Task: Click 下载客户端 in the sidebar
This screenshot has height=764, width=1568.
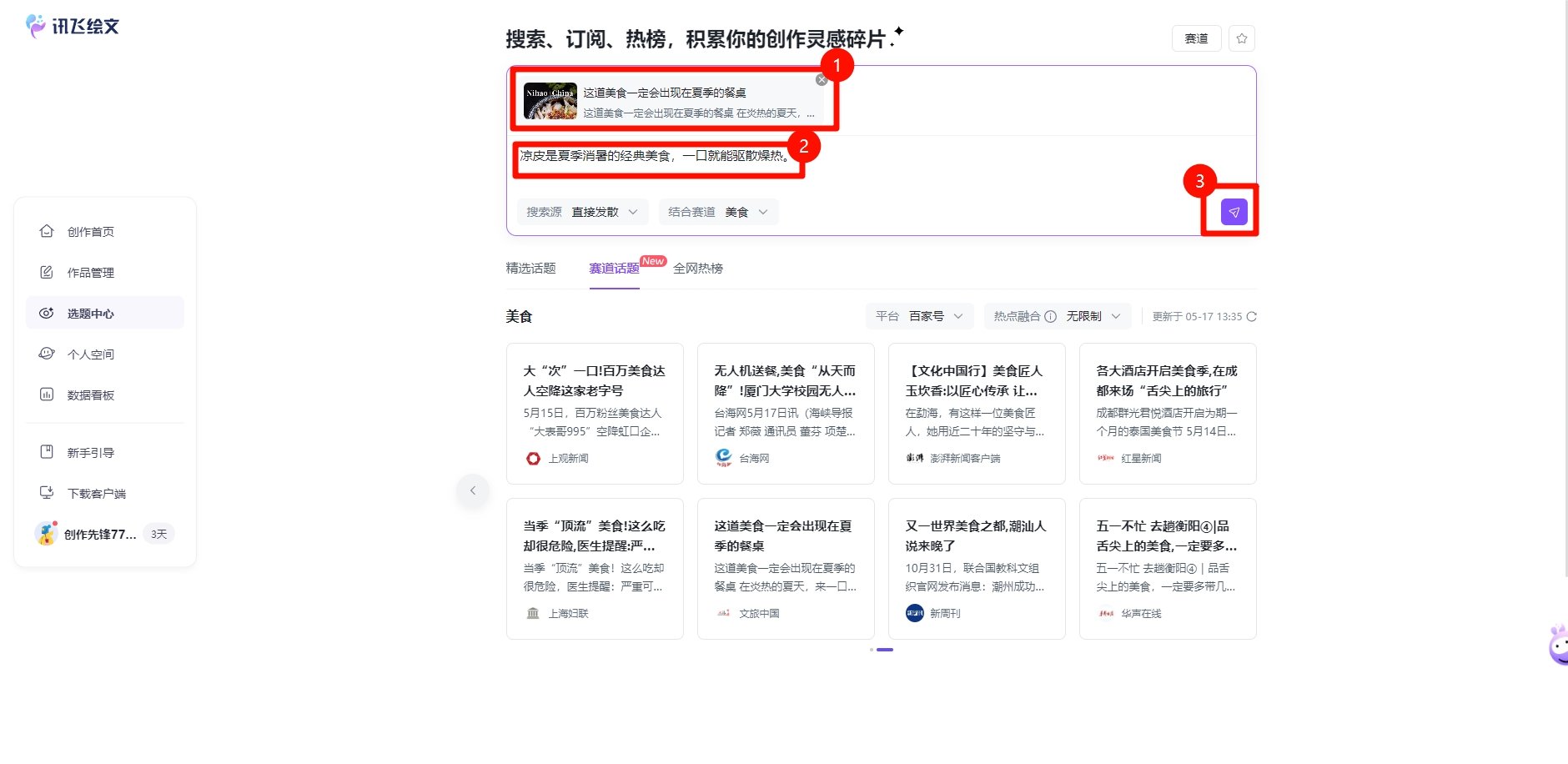Action: [96, 494]
